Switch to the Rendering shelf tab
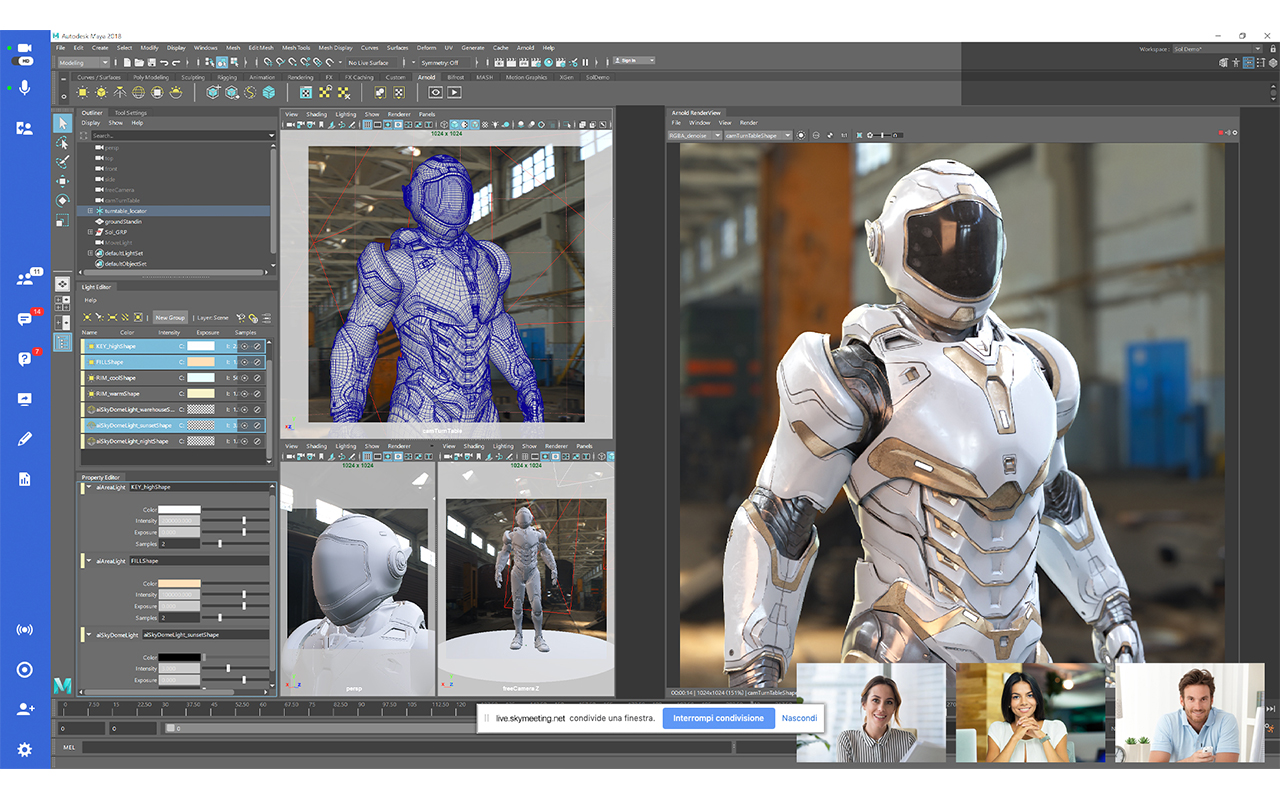 point(300,77)
